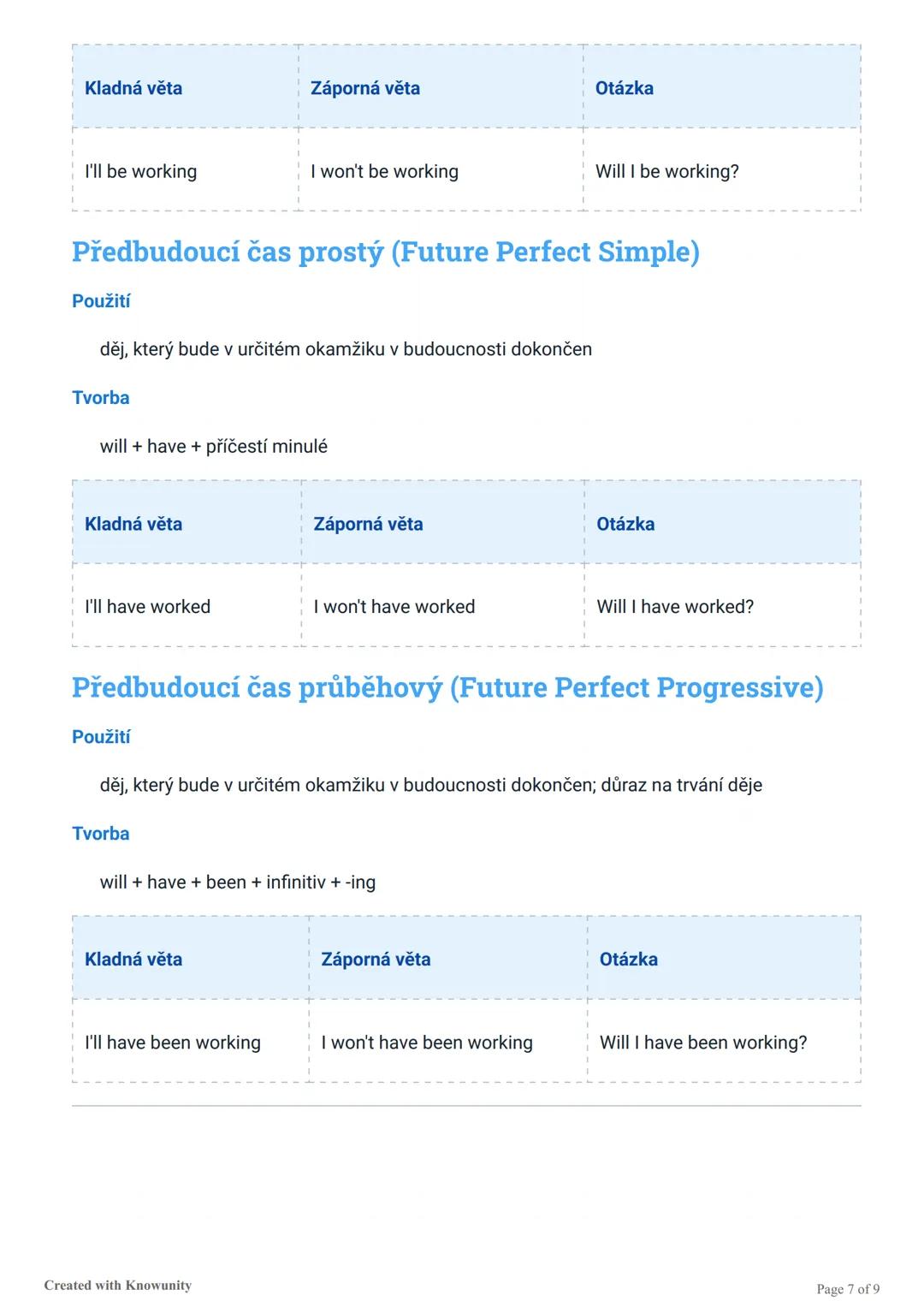The image size is (924, 1307).
Task: Click "Otázka" header above "Will I have been working?"
Action: click(x=629, y=959)
